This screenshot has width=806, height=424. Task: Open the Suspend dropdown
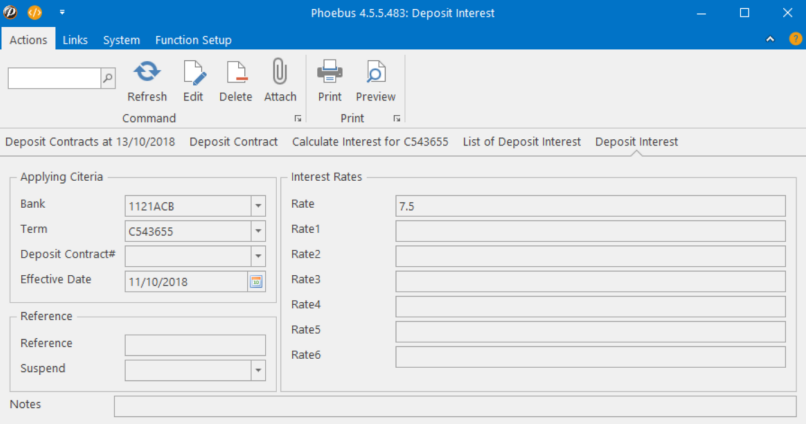[257, 370]
